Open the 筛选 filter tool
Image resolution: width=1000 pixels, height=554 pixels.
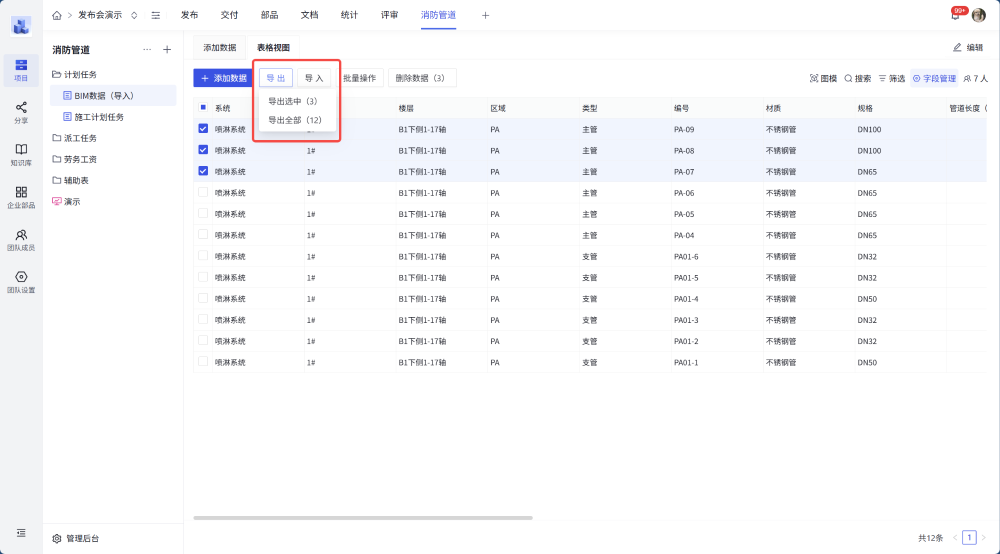(x=891, y=78)
